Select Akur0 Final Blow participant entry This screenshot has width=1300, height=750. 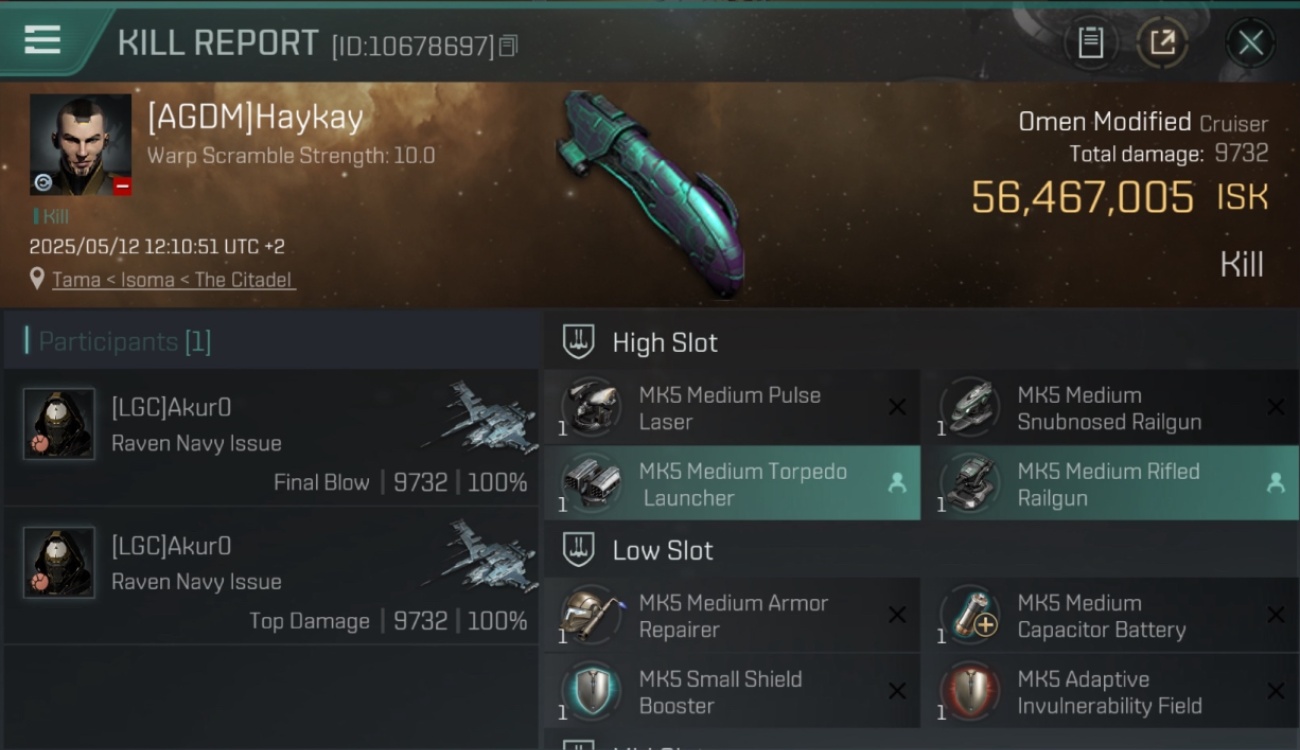pyautogui.click(x=272, y=438)
